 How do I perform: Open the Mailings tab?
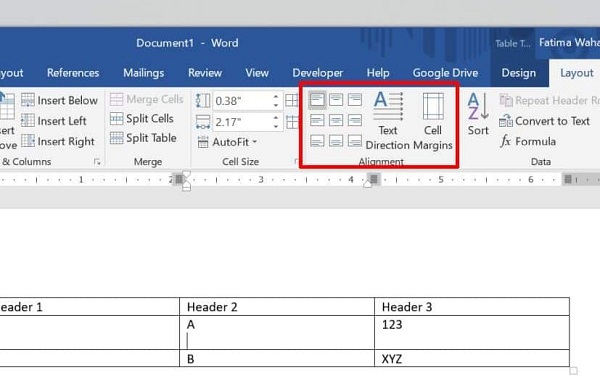[144, 73]
